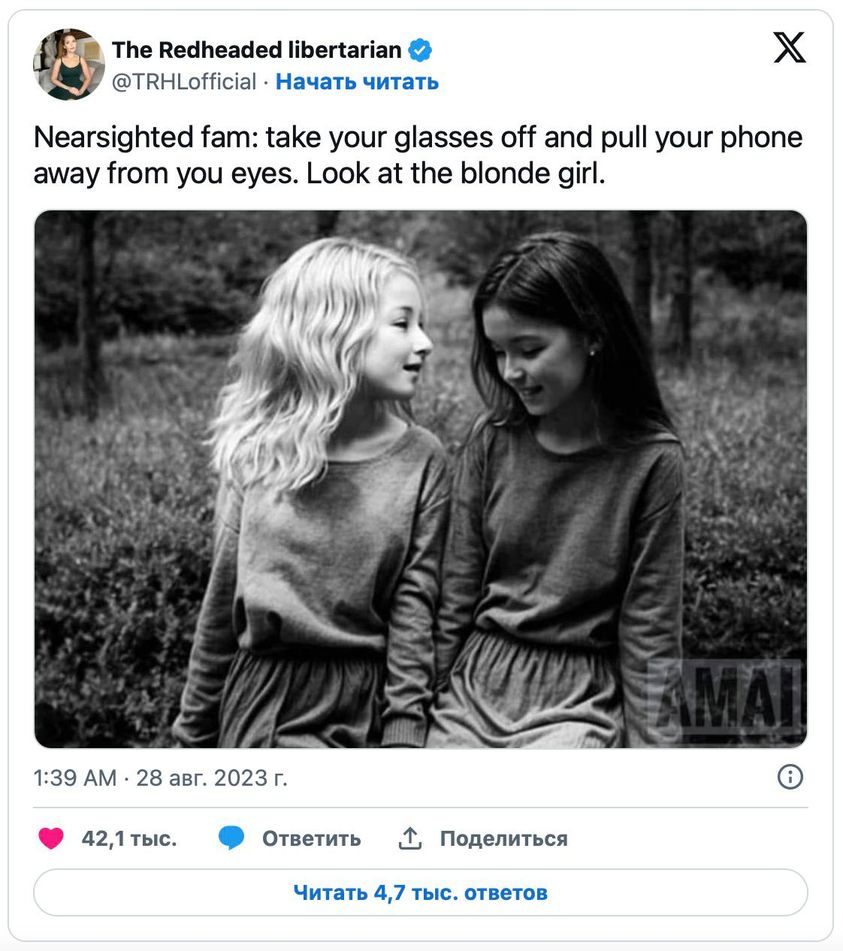
Task: Click the "Поделиться" share label
Action: click(x=503, y=838)
